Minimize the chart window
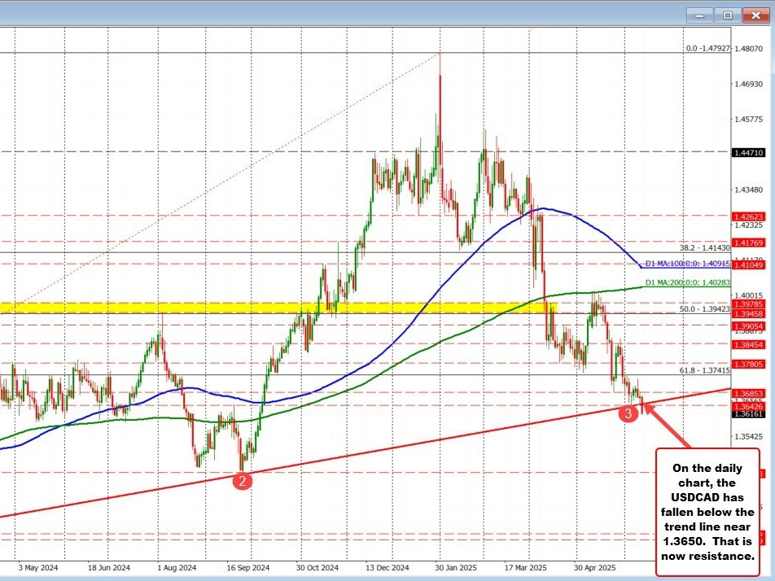The height and width of the screenshot is (581, 775). (700, 15)
